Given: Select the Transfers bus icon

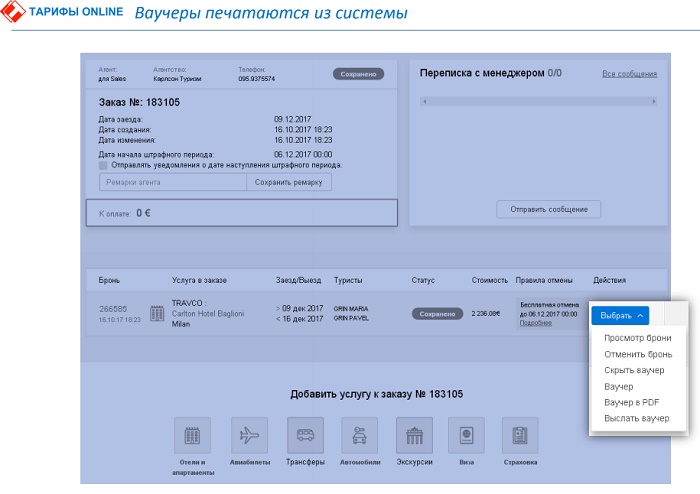Looking at the screenshot, I should coord(305,436).
